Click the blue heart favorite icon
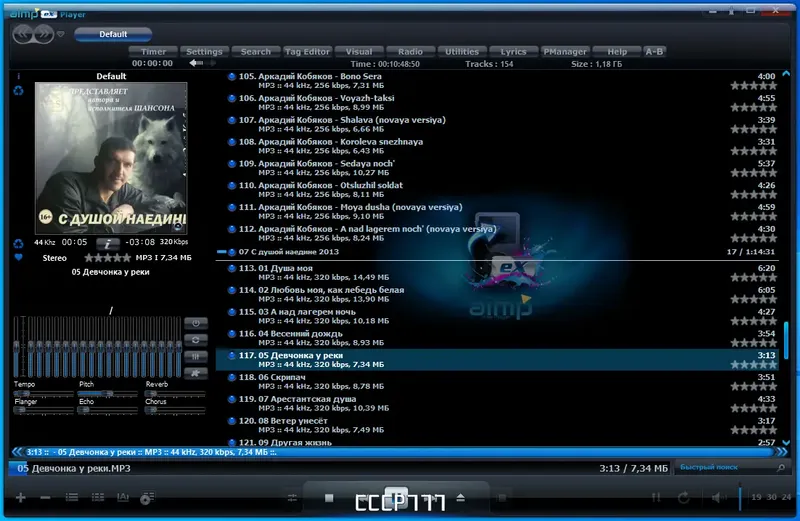 [18, 257]
